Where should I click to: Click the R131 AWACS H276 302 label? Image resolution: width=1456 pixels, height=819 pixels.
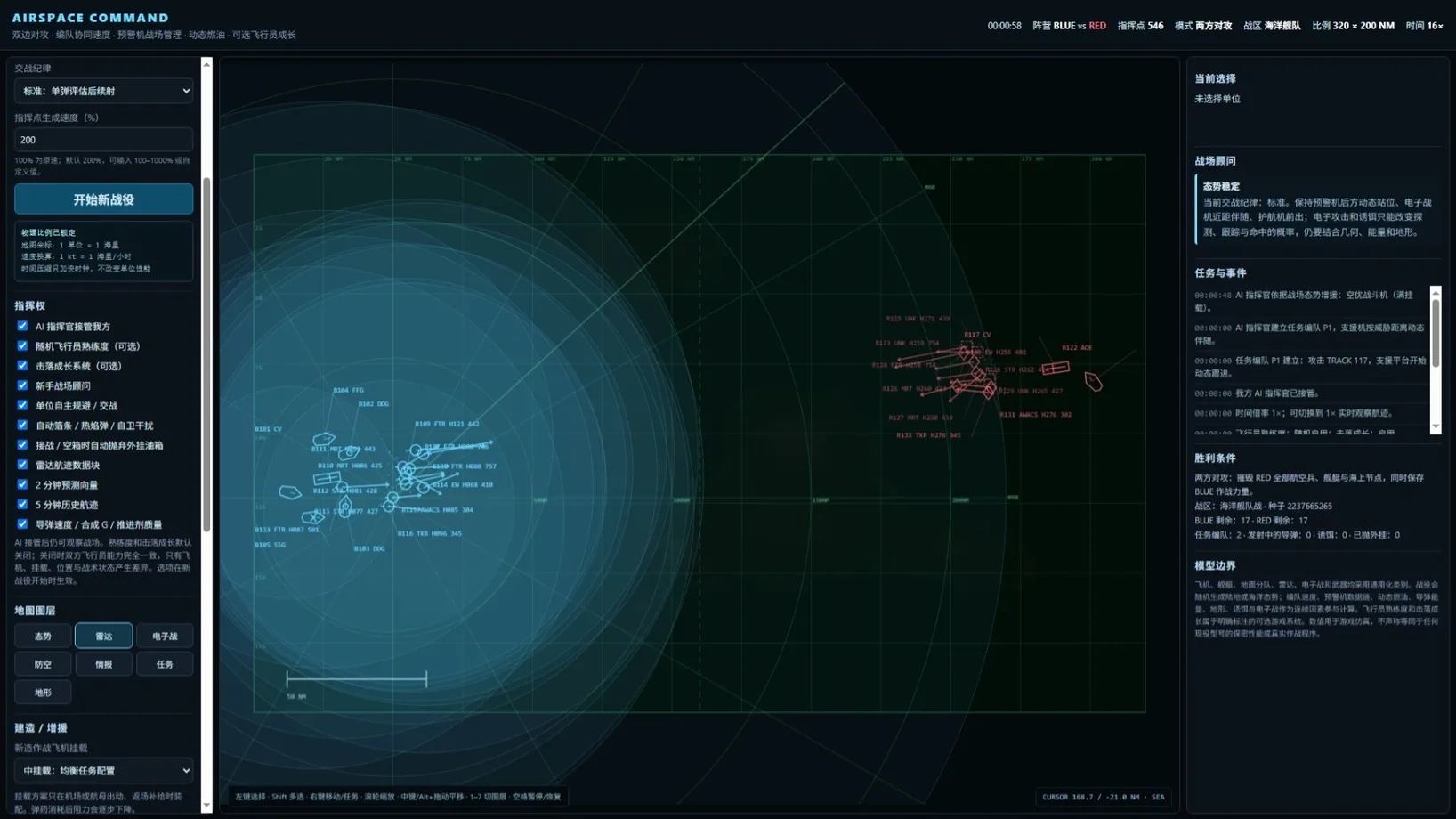coord(1035,414)
